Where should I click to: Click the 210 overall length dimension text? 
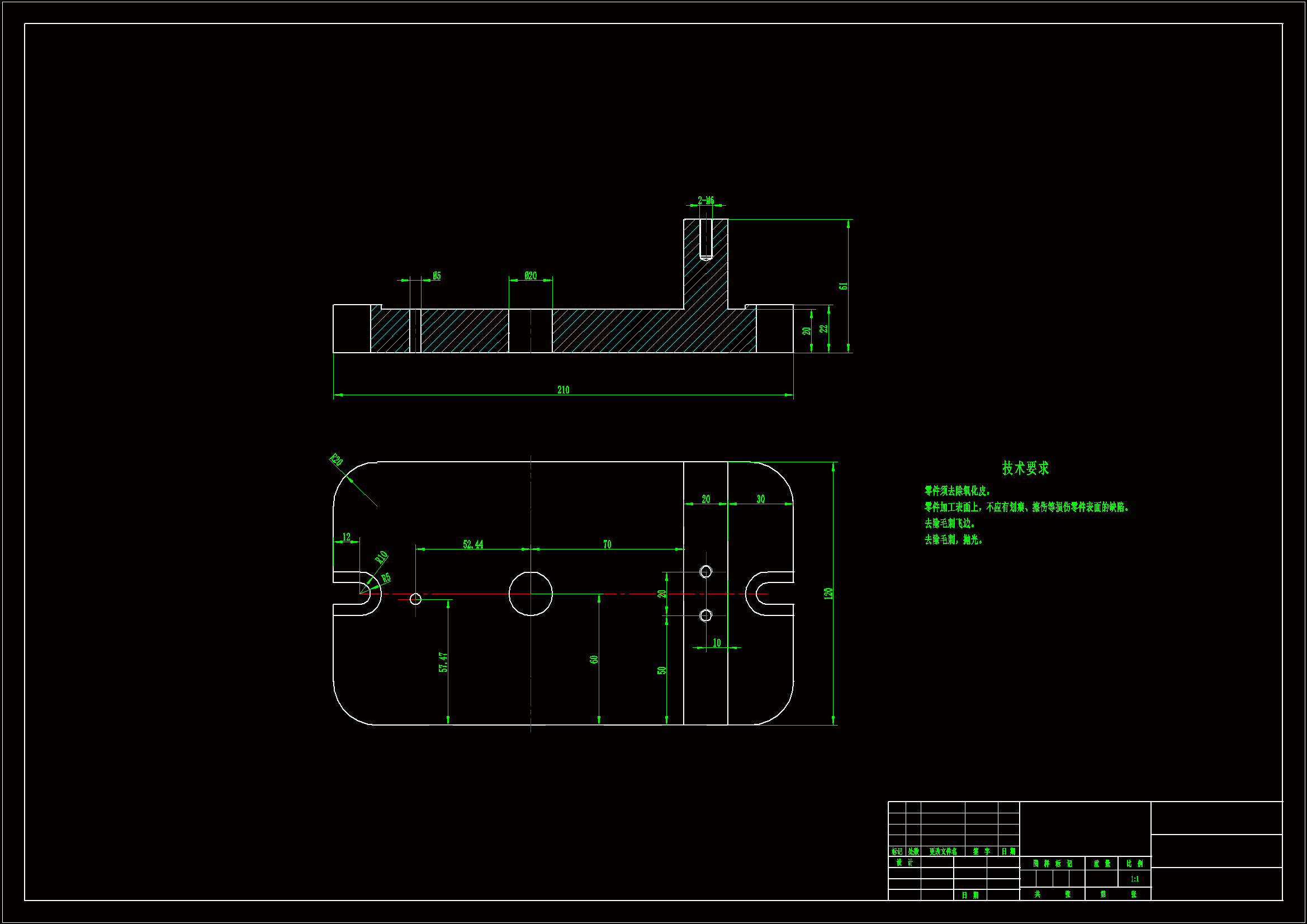click(x=563, y=390)
